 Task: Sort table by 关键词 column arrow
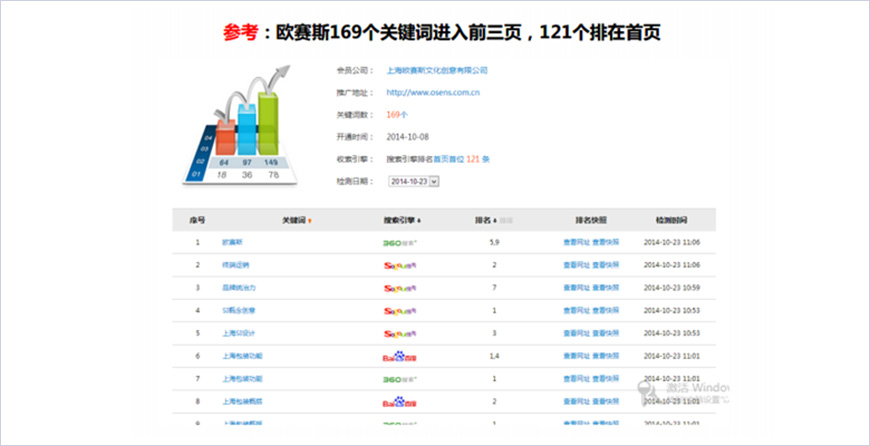(x=310, y=219)
